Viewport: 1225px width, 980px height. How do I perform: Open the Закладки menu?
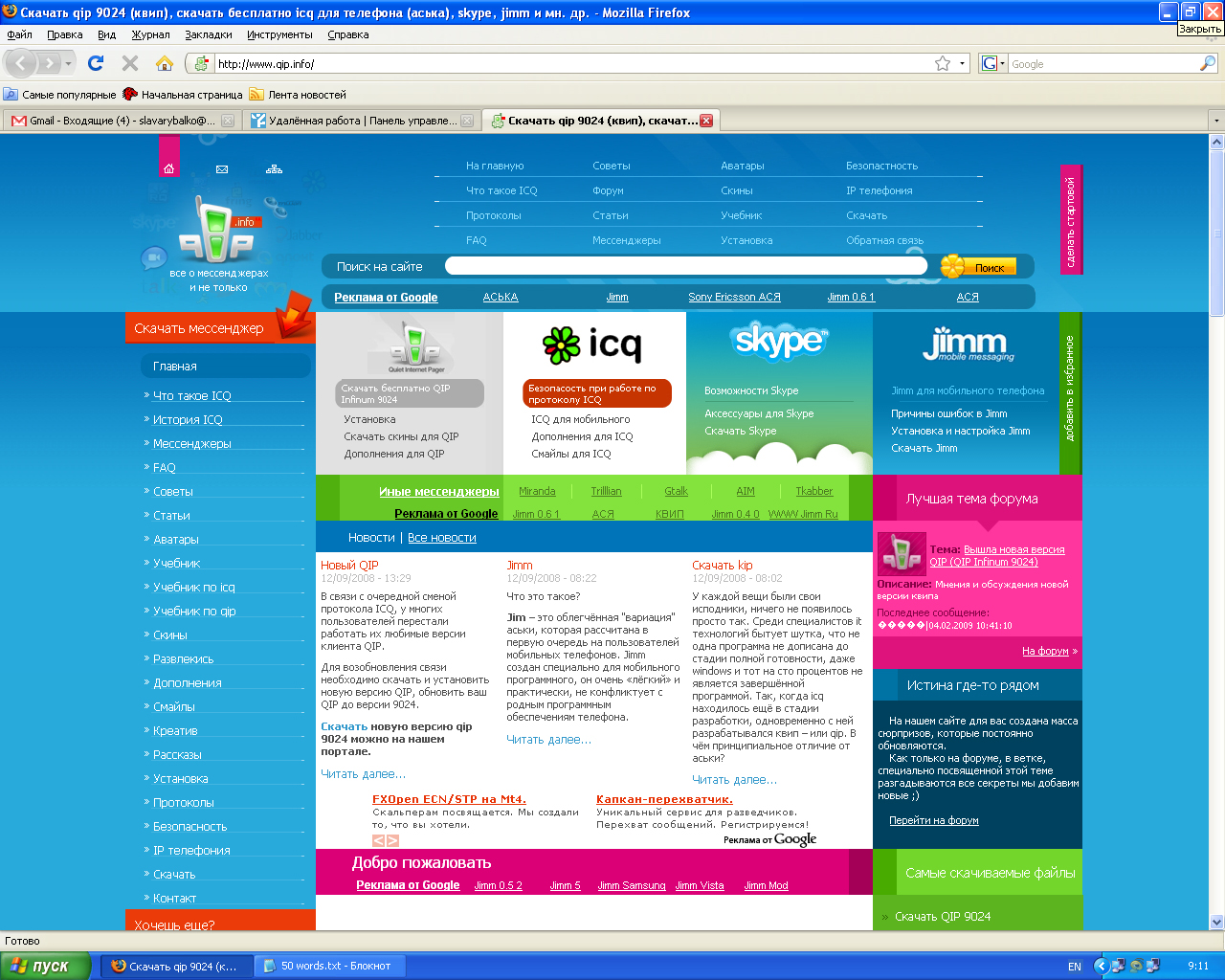(x=209, y=34)
